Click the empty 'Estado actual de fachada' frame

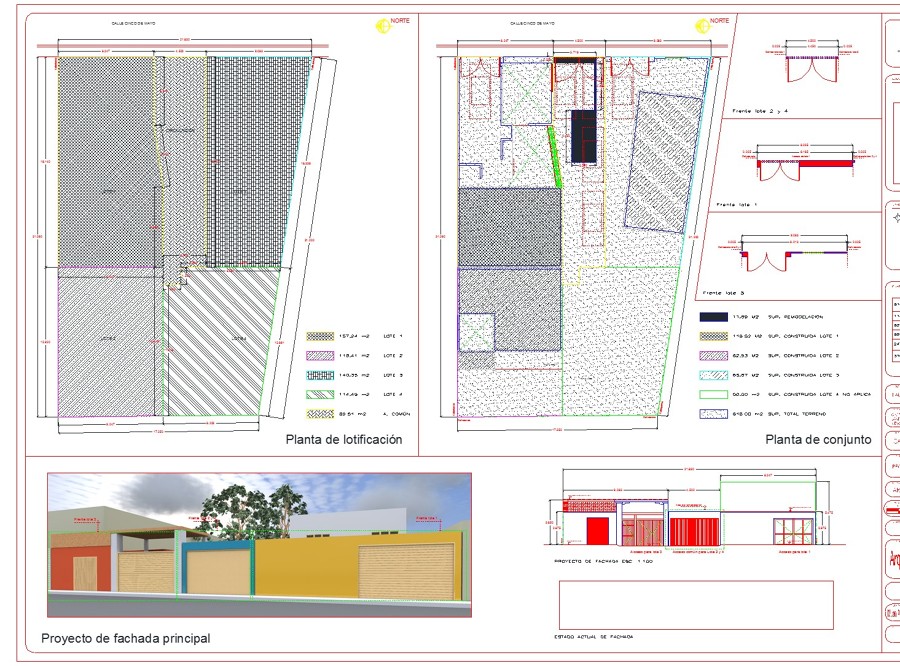(695, 604)
